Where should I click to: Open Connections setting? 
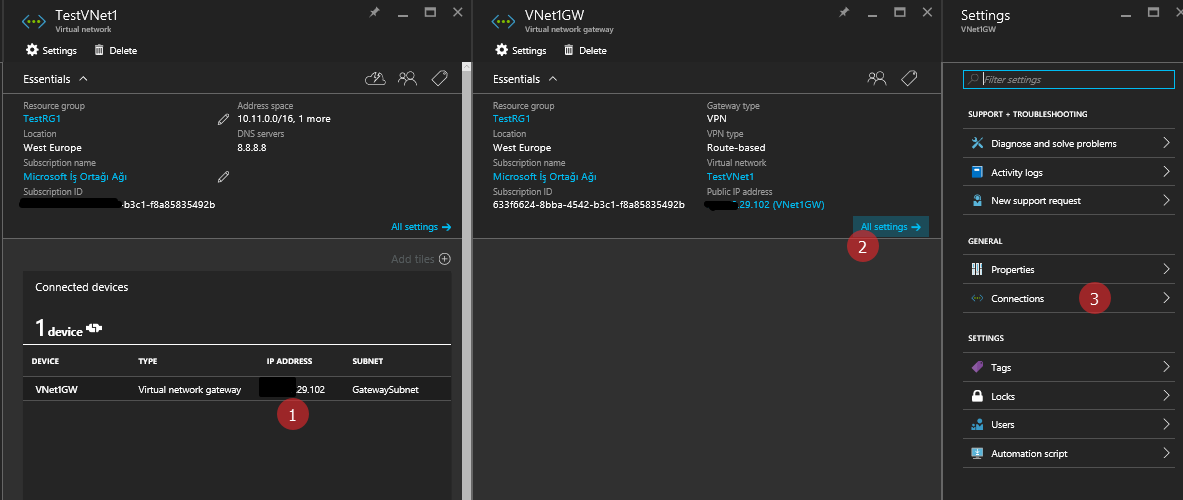click(1069, 298)
